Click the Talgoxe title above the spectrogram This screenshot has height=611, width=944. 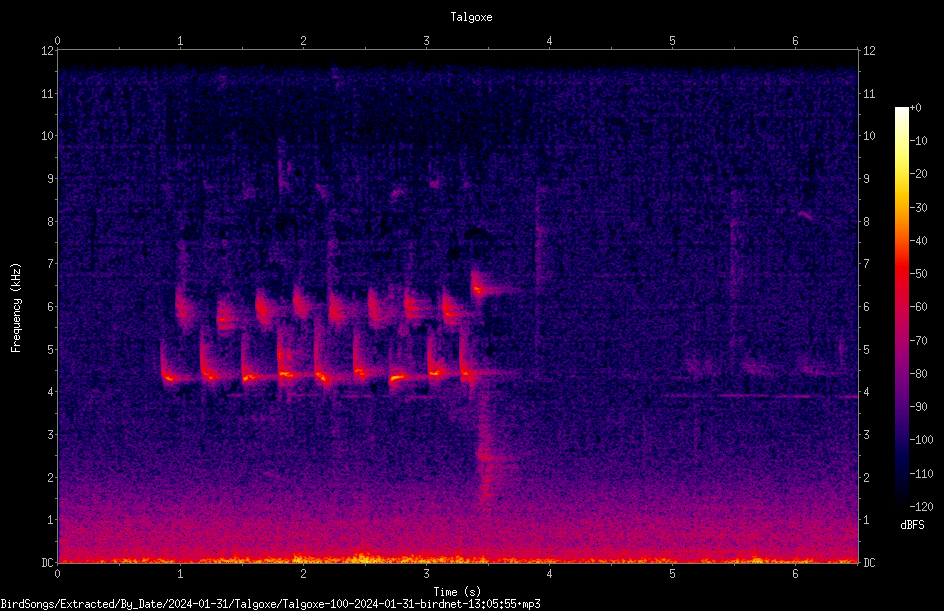click(x=471, y=17)
